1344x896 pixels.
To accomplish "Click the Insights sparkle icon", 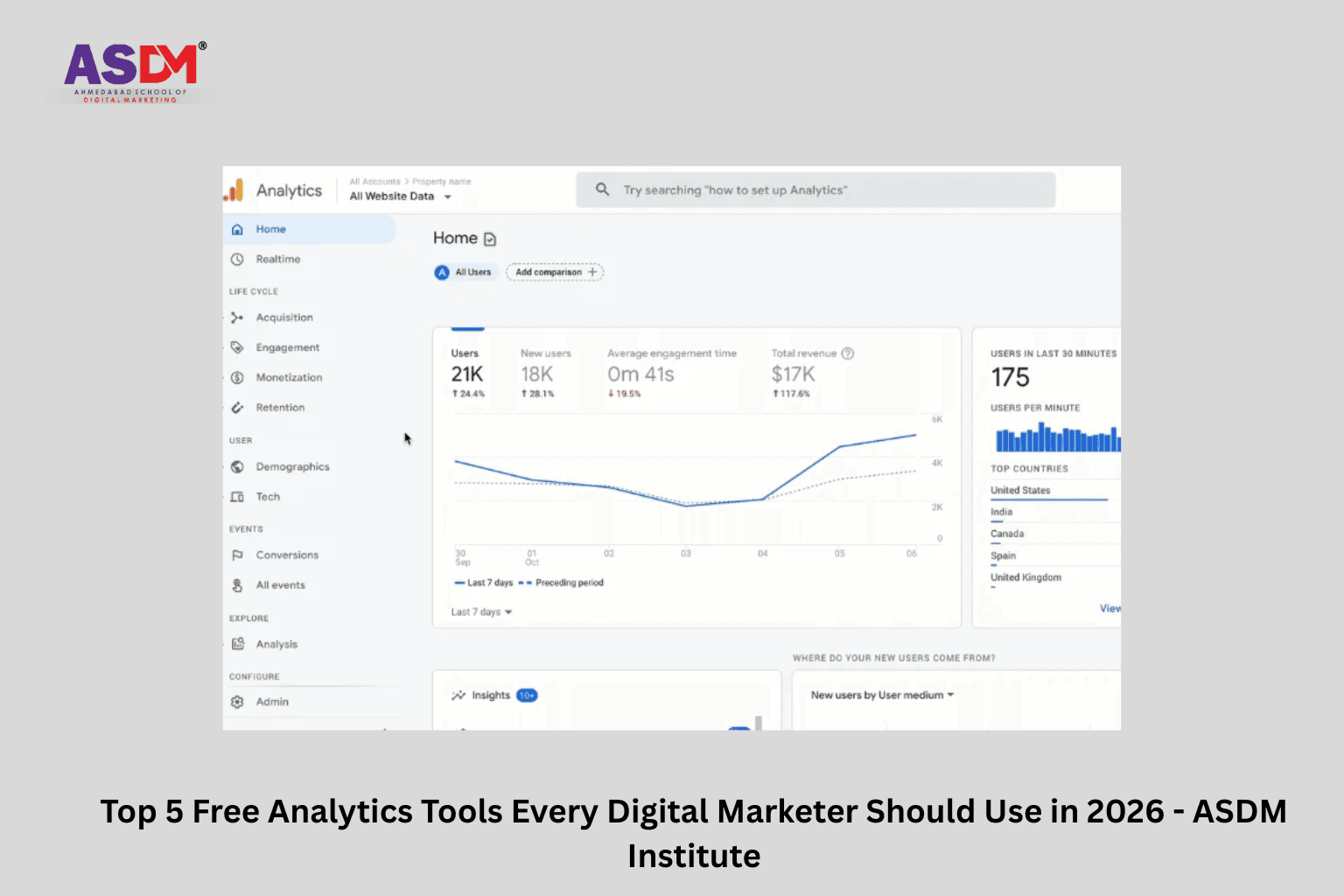I will click(458, 696).
